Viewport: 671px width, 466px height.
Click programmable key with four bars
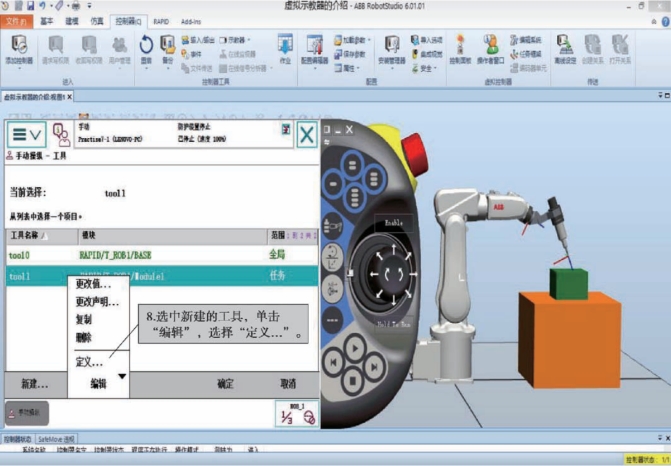(354, 197)
